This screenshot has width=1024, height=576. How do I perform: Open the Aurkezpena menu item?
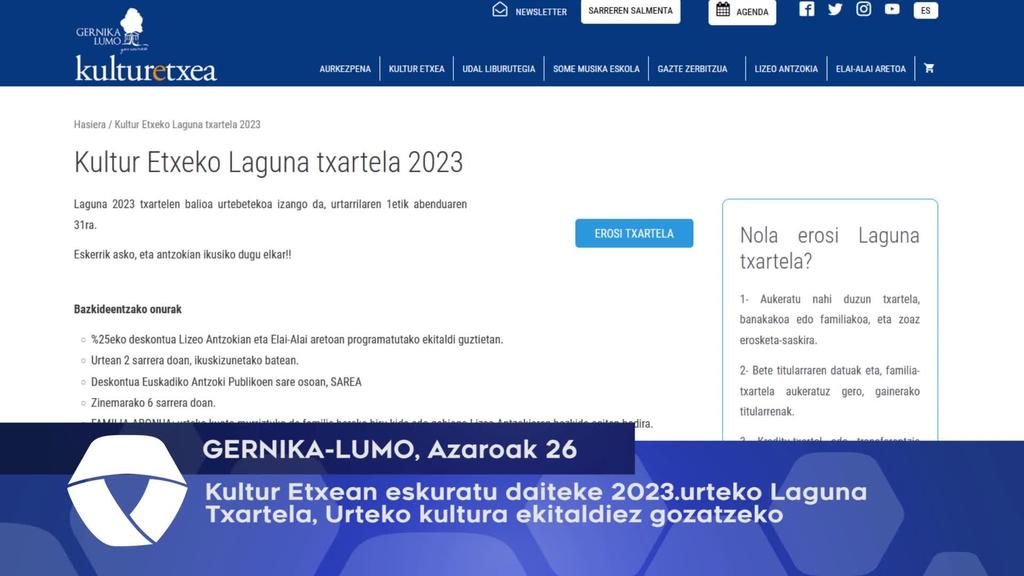pyautogui.click(x=345, y=69)
